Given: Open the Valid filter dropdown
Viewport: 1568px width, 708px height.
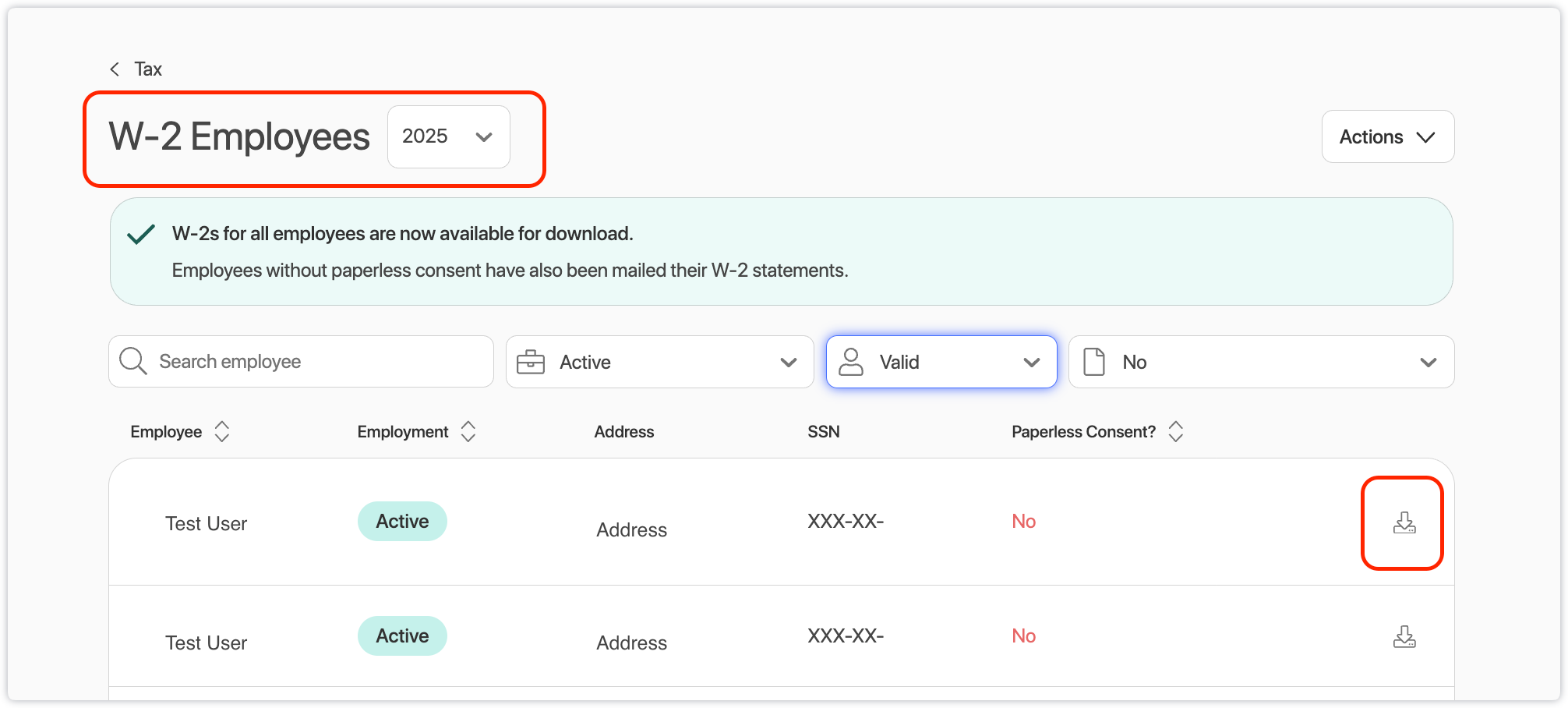Looking at the screenshot, I should [x=941, y=362].
